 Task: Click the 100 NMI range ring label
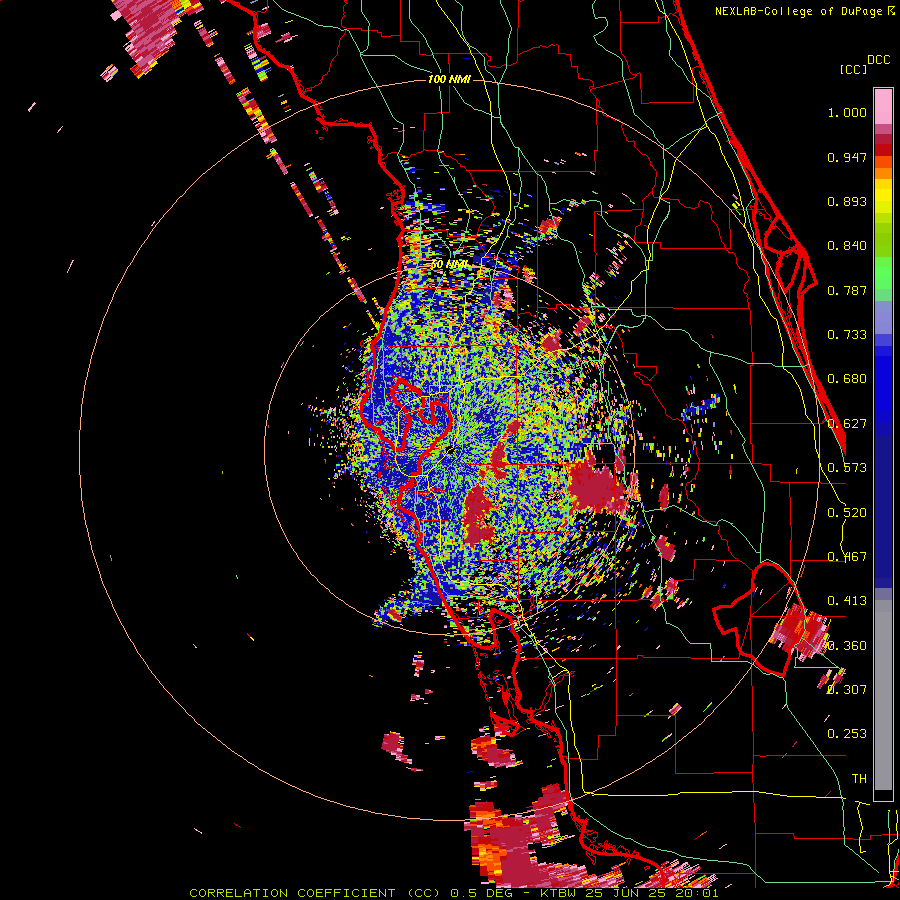(449, 79)
